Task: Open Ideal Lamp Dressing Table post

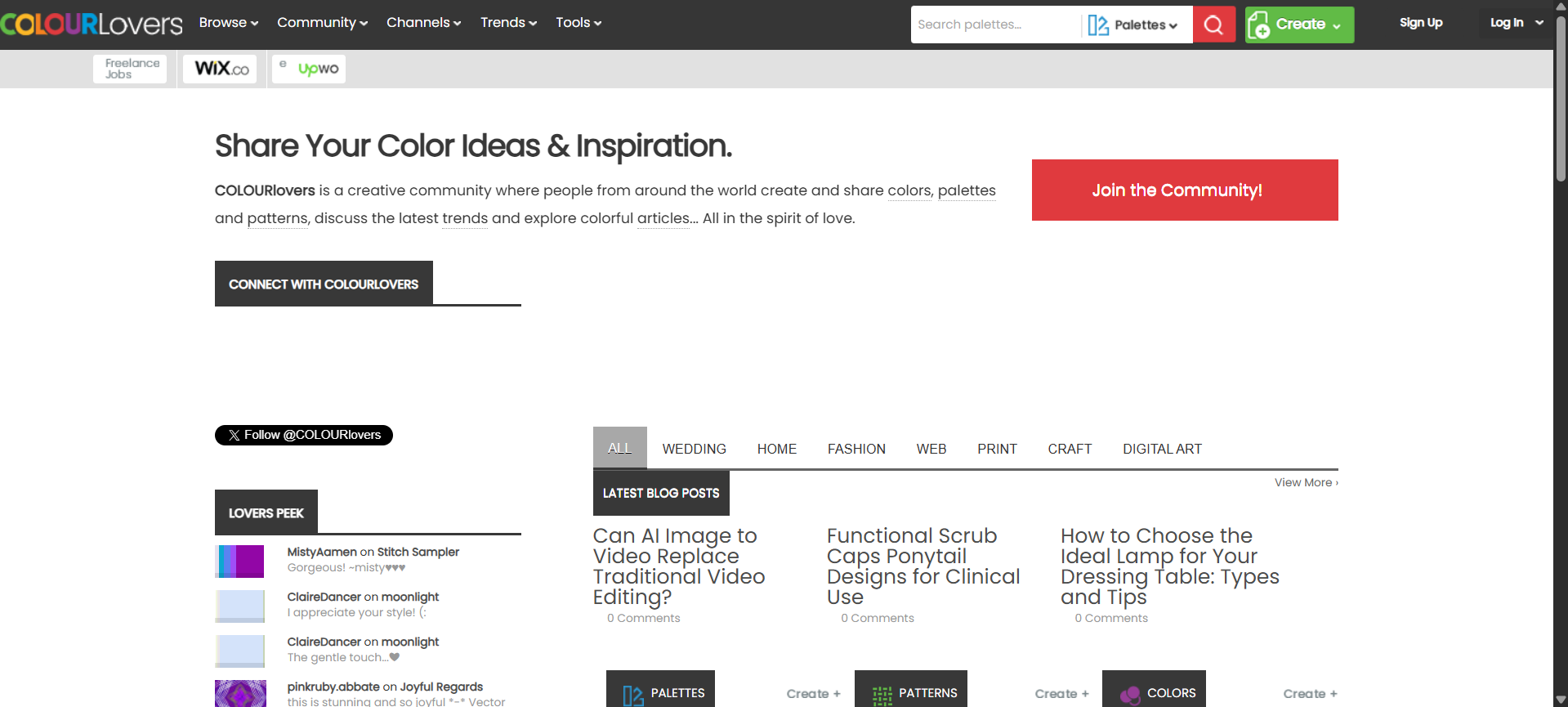Action: [x=1170, y=566]
